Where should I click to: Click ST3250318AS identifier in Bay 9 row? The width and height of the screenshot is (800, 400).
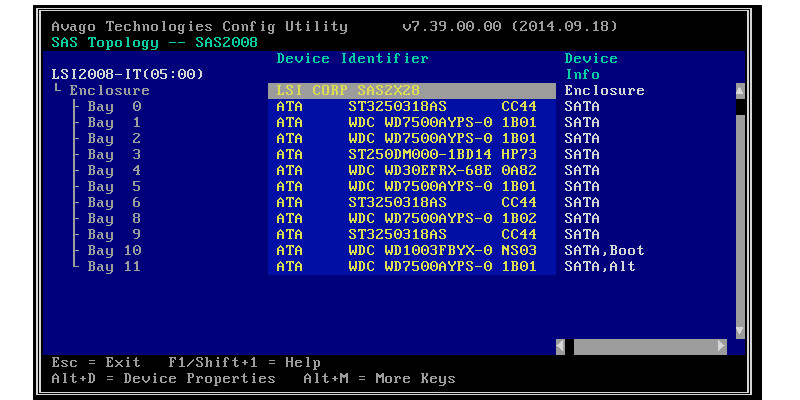pos(397,234)
